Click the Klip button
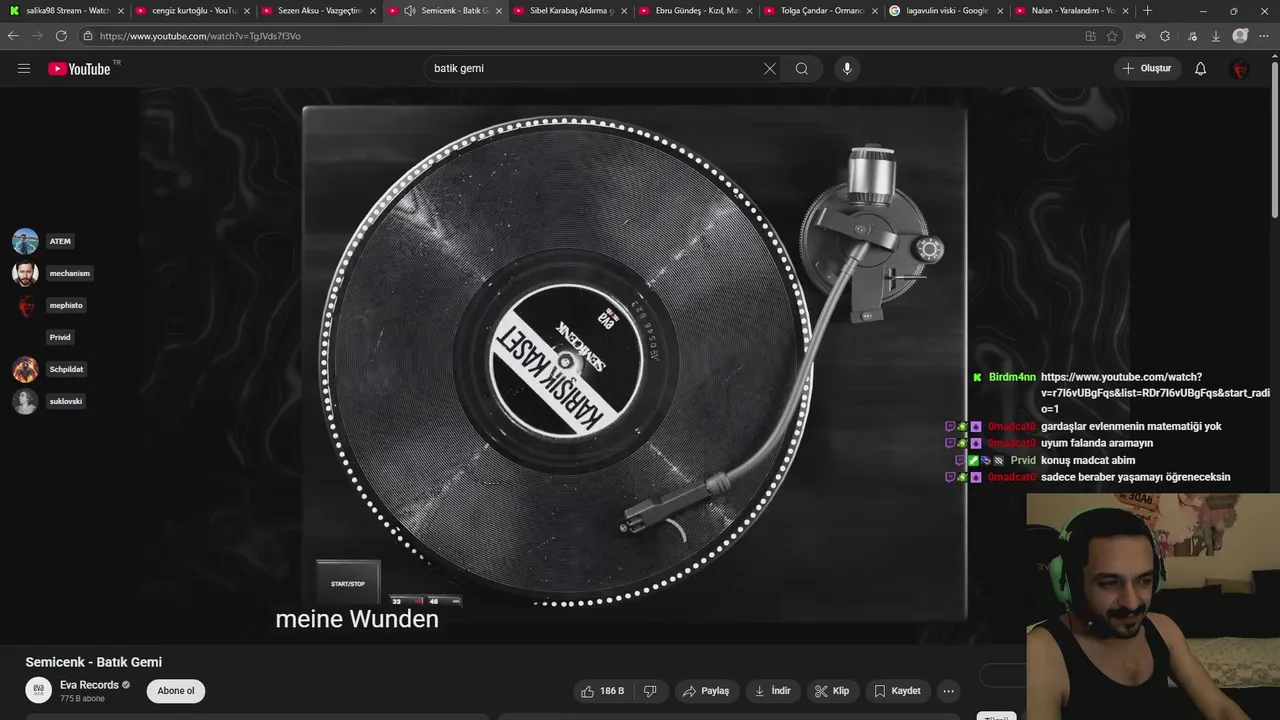Image resolution: width=1280 pixels, height=720 pixels. (832, 691)
